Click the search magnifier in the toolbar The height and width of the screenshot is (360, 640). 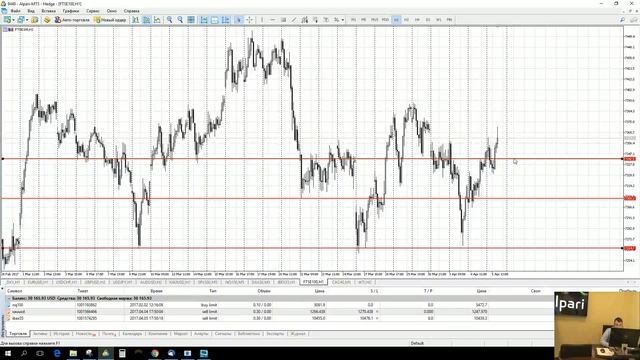tap(622, 20)
